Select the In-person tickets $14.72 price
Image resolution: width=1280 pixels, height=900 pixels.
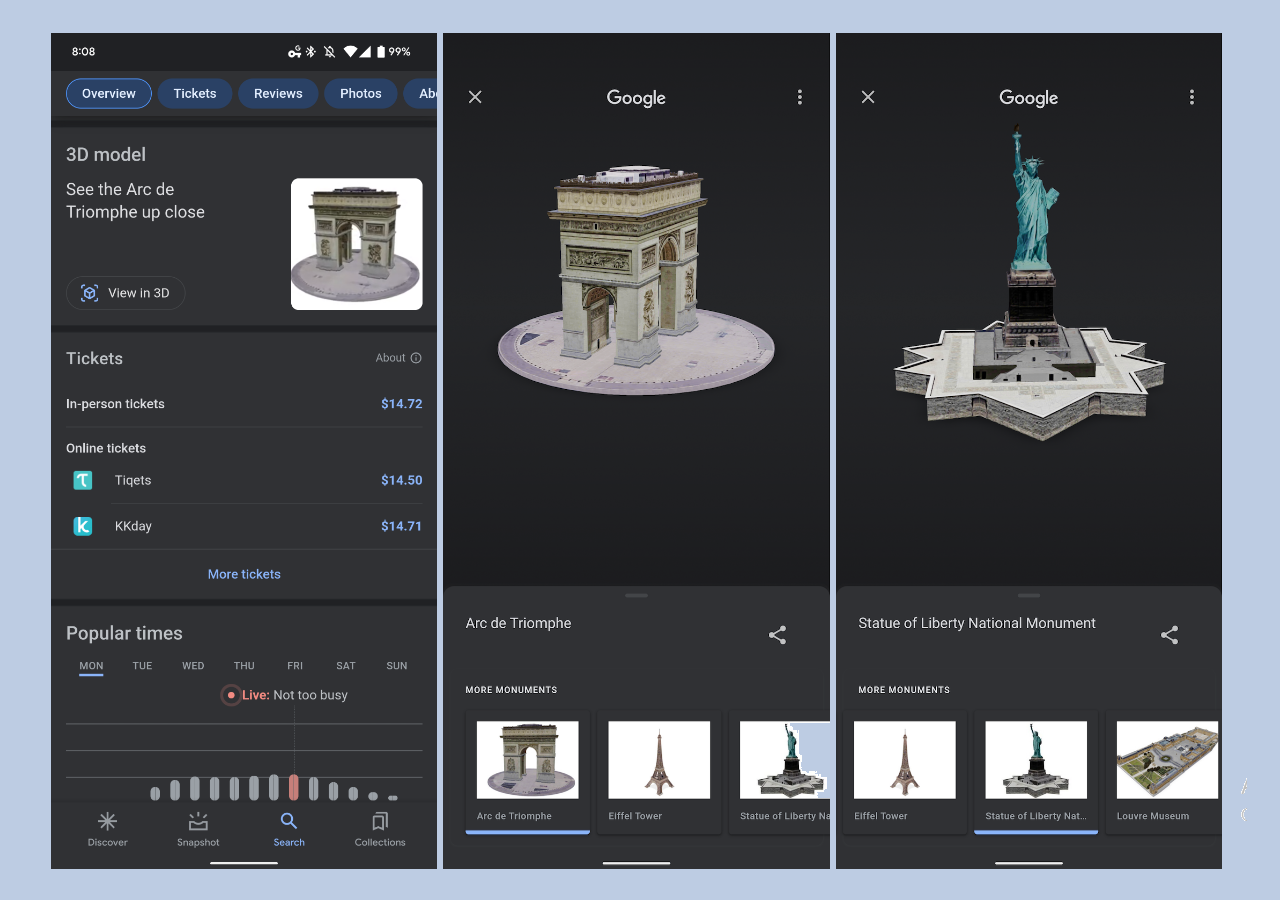click(x=402, y=404)
